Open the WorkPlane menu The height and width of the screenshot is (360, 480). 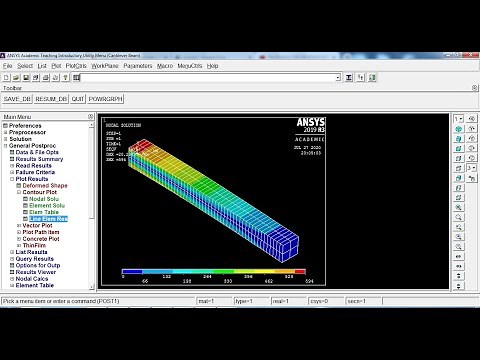click(105, 66)
